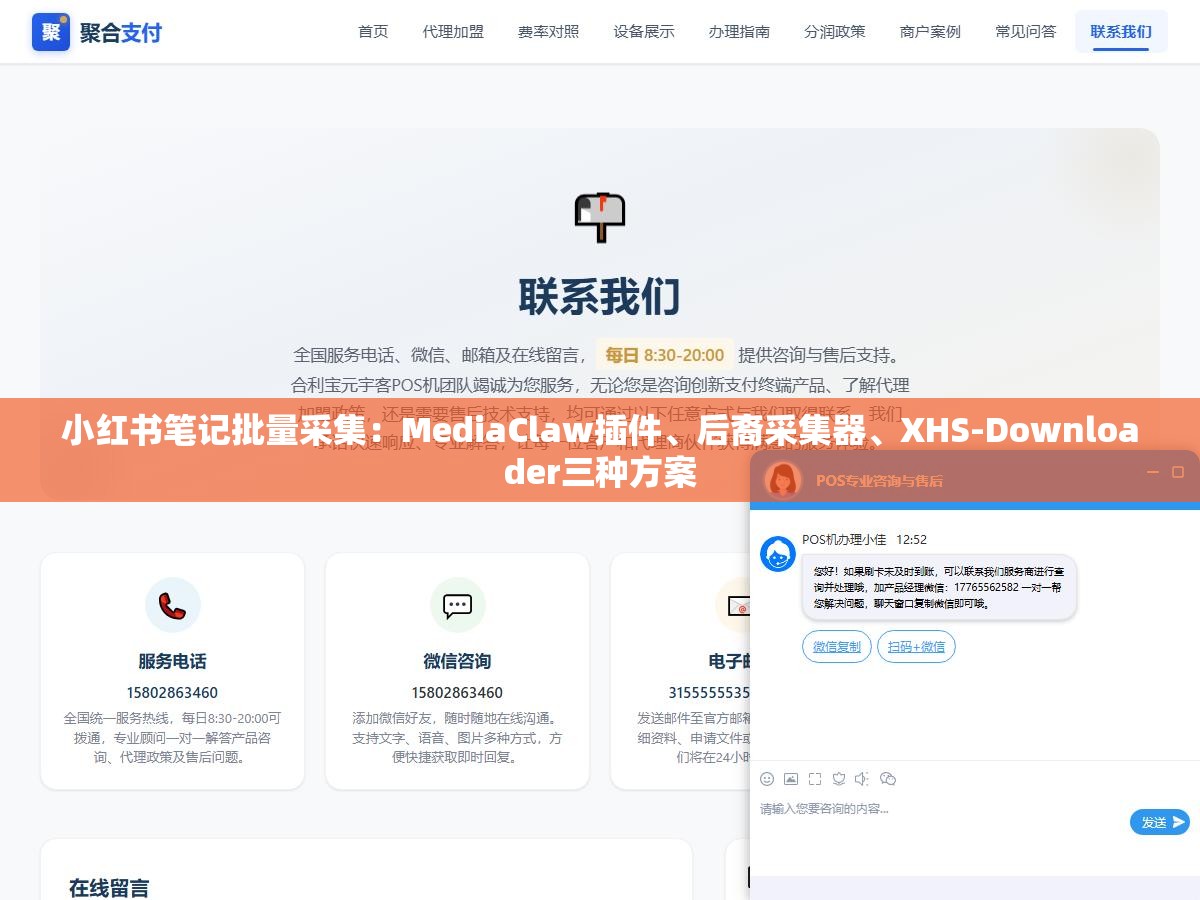Click the WeChat icon in chat toolbar
This screenshot has width=1200, height=900.
point(888,779)
